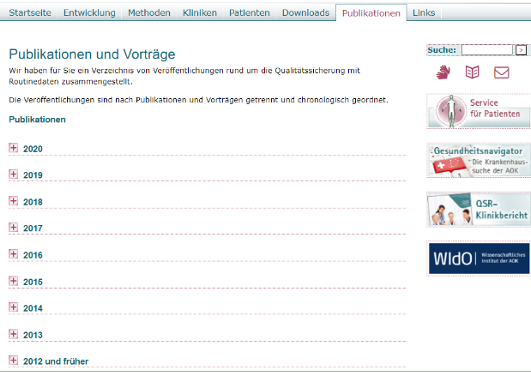
Task: Expand the 2018 publications plus icon
Action: tap(13, 201)
